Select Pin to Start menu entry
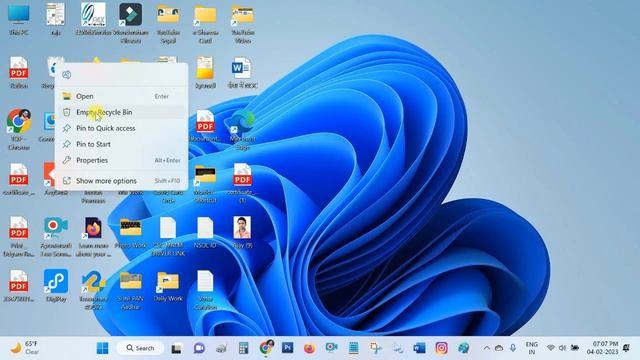The image size is (640, 360). (121, 144)
